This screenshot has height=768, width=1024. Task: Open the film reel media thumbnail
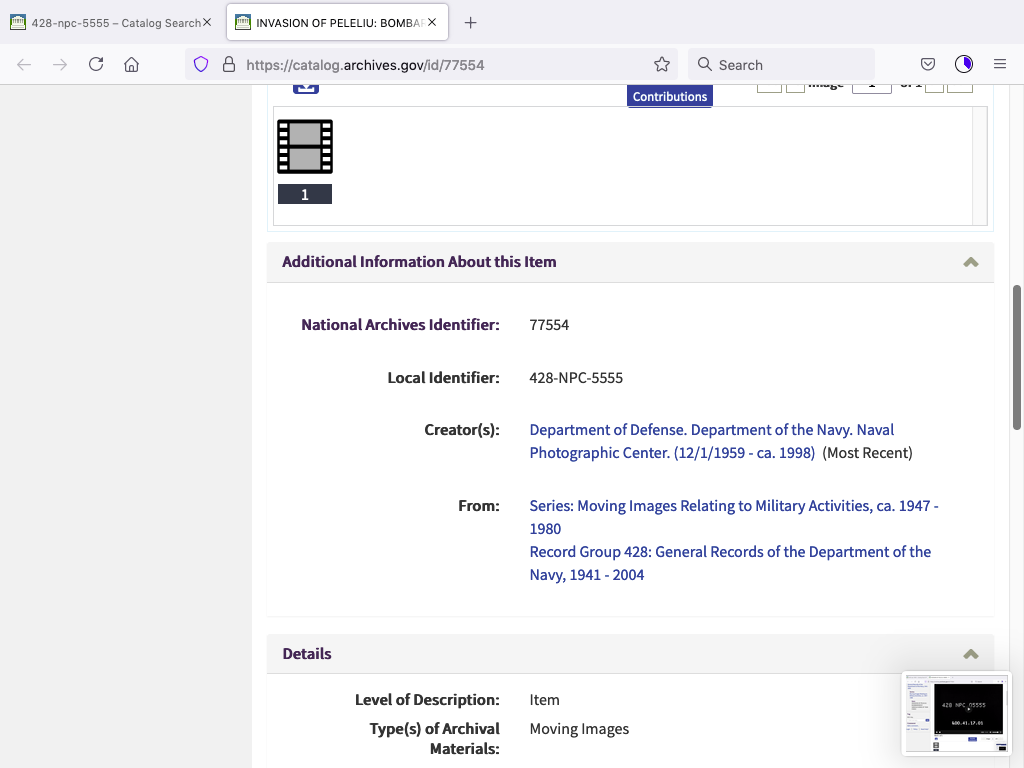click(x=305, y=147)
